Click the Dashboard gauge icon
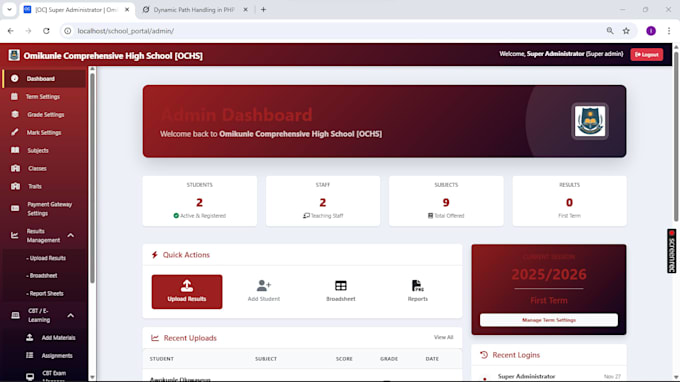680x382 pixels. pos(15,78)
